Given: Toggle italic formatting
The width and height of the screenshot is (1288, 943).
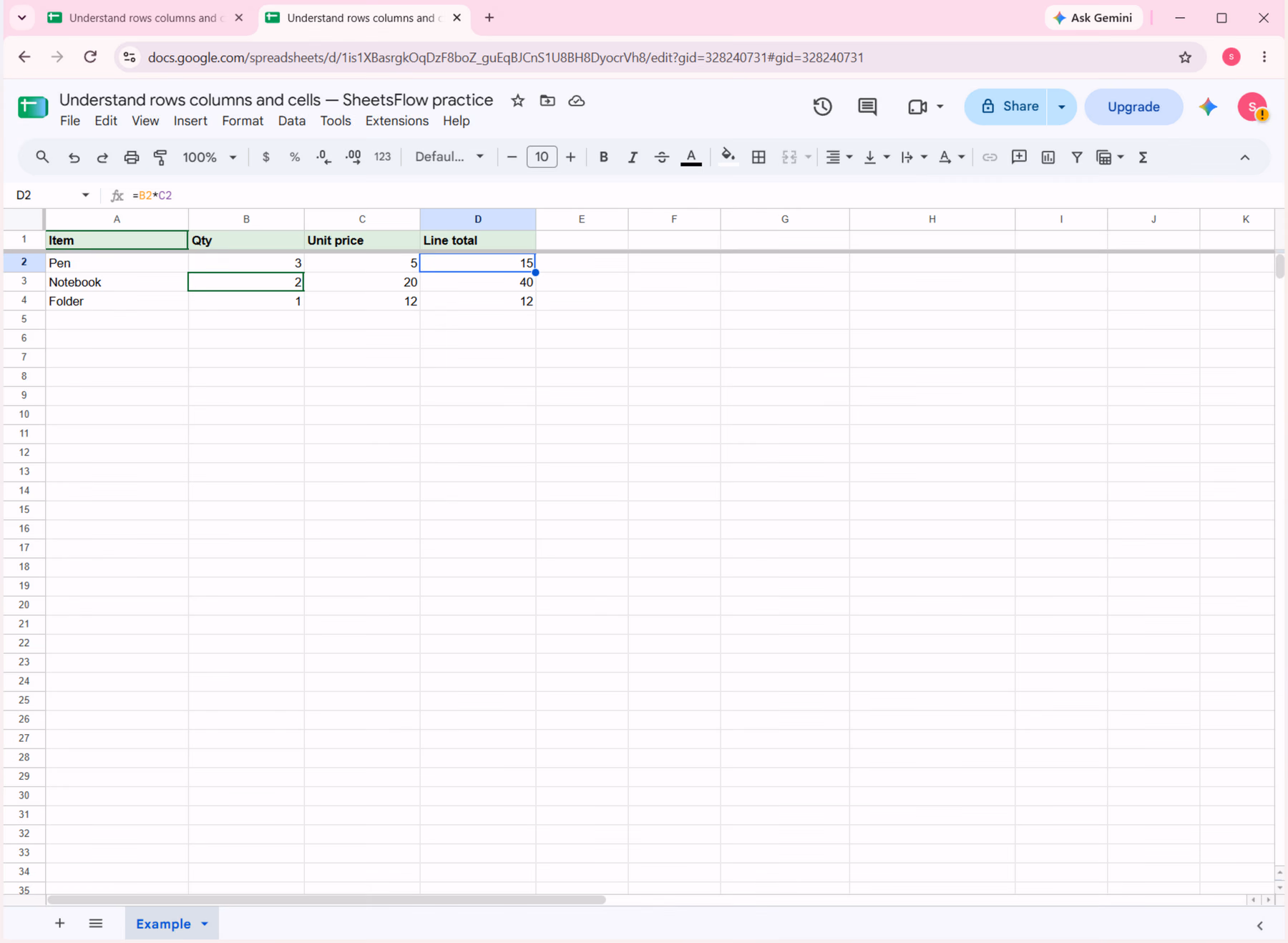Looking at the screenshot, I should coord(633,157).
